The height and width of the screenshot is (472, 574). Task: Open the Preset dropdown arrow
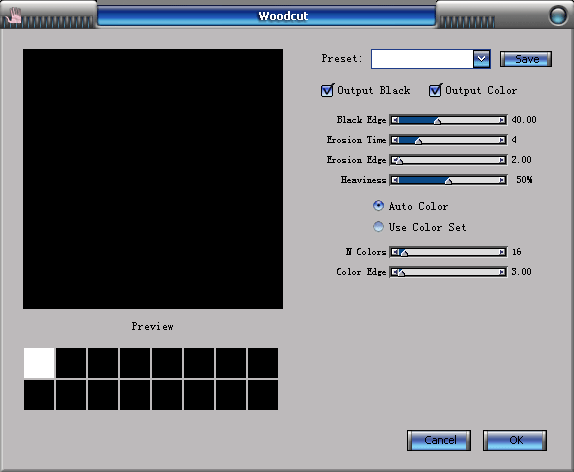point(481,59)
